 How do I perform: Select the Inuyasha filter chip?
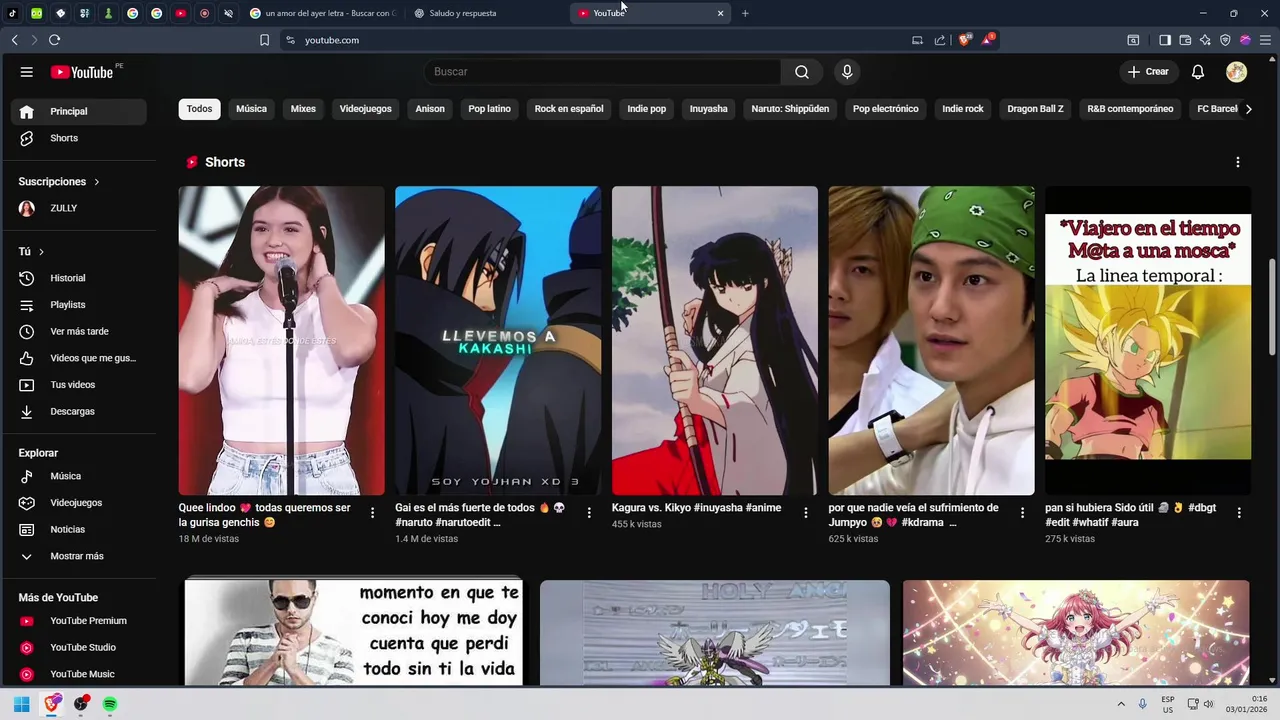click(709, 109)
